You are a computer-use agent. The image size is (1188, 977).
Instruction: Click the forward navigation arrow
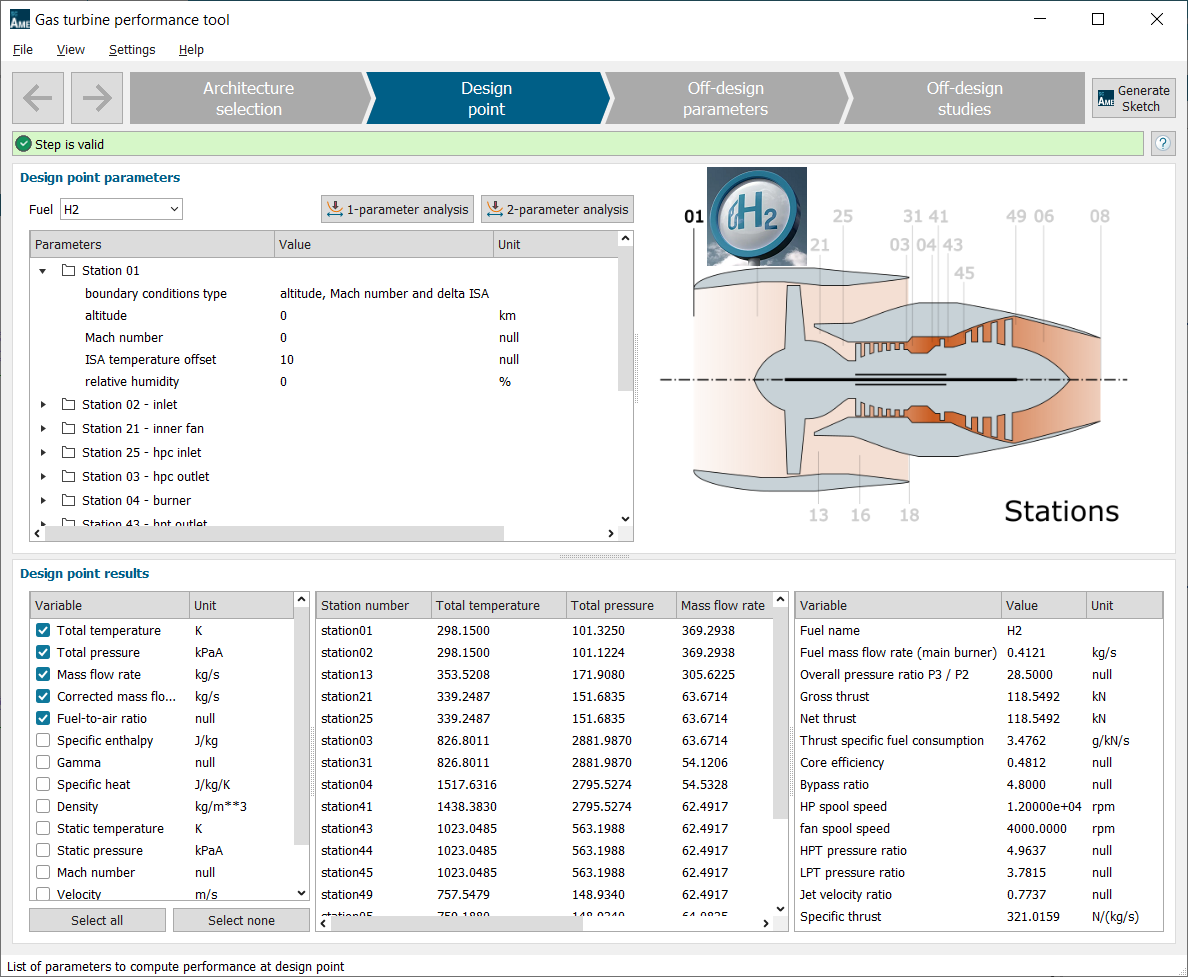click(x=96, y=97)
